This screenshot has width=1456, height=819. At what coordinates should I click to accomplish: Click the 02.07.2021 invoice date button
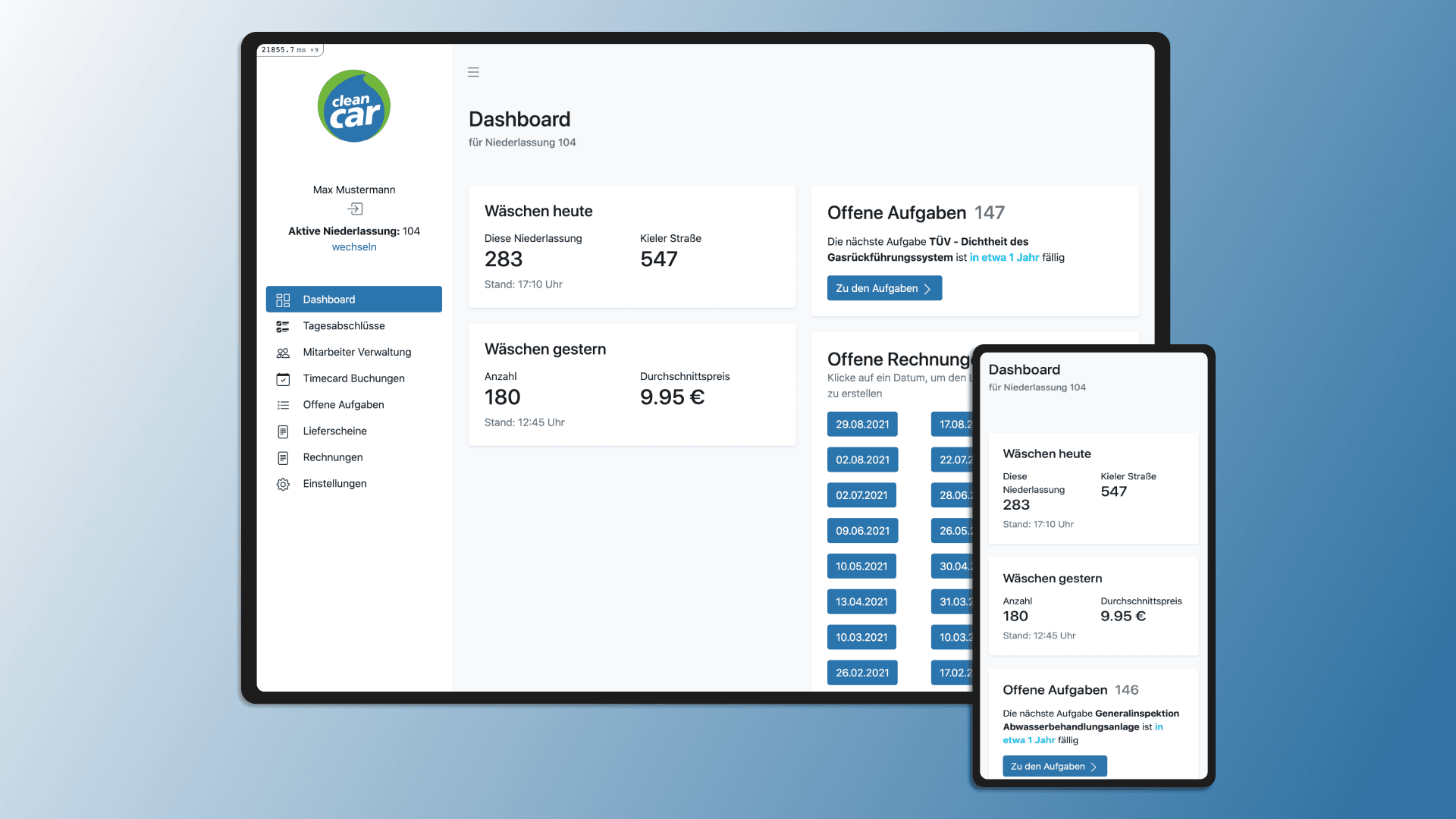coord(861,495)
